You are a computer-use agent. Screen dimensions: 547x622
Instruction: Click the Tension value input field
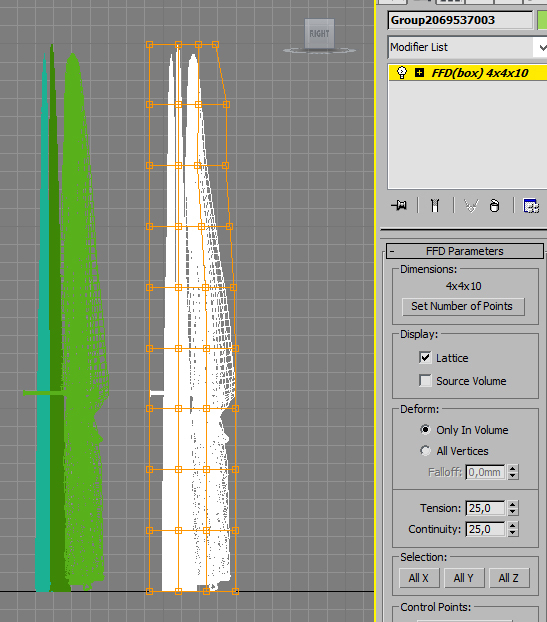pyautogui.click(x=486, y=508)
